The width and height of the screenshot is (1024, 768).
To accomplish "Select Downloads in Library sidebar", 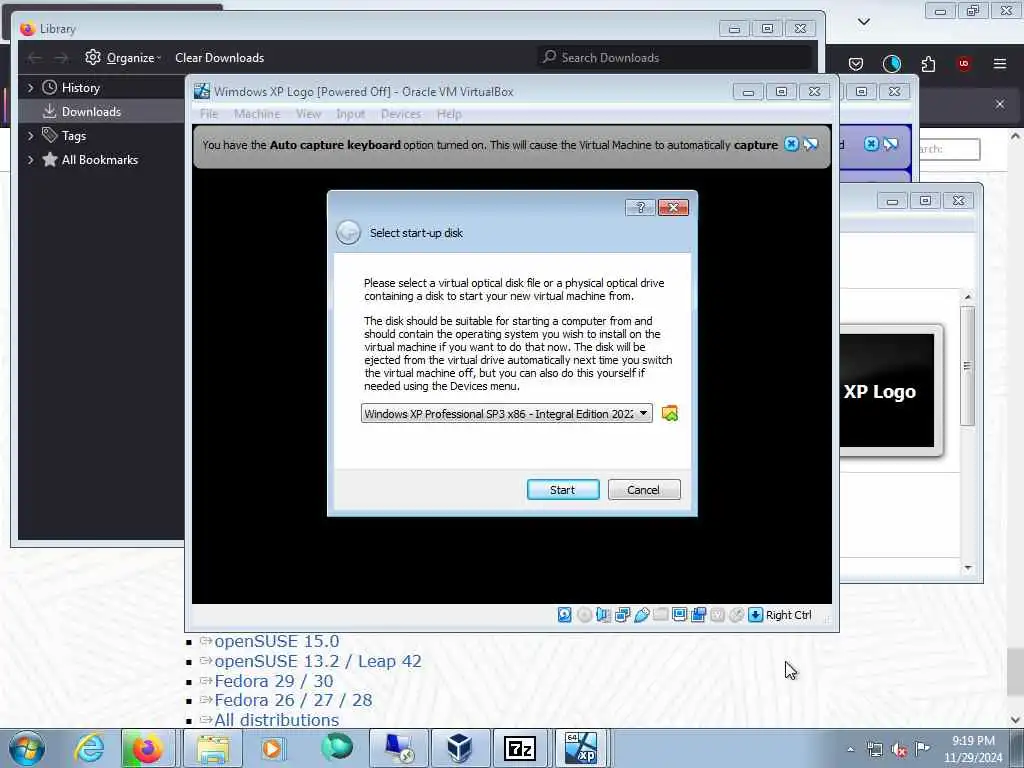I will 91,112.
